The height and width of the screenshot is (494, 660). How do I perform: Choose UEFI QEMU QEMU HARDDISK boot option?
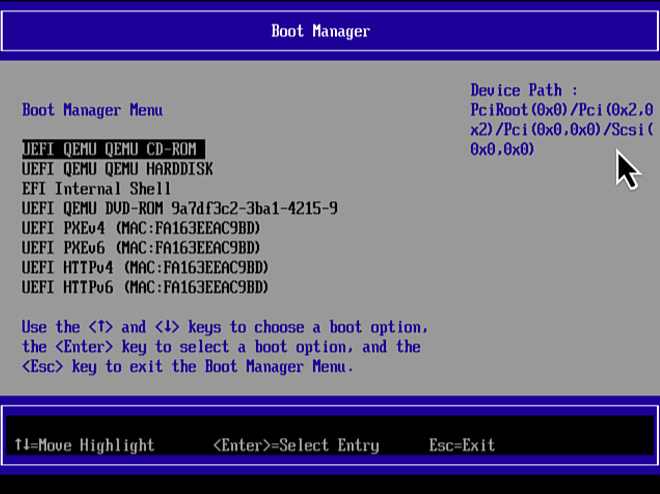(x=117, y=169)
